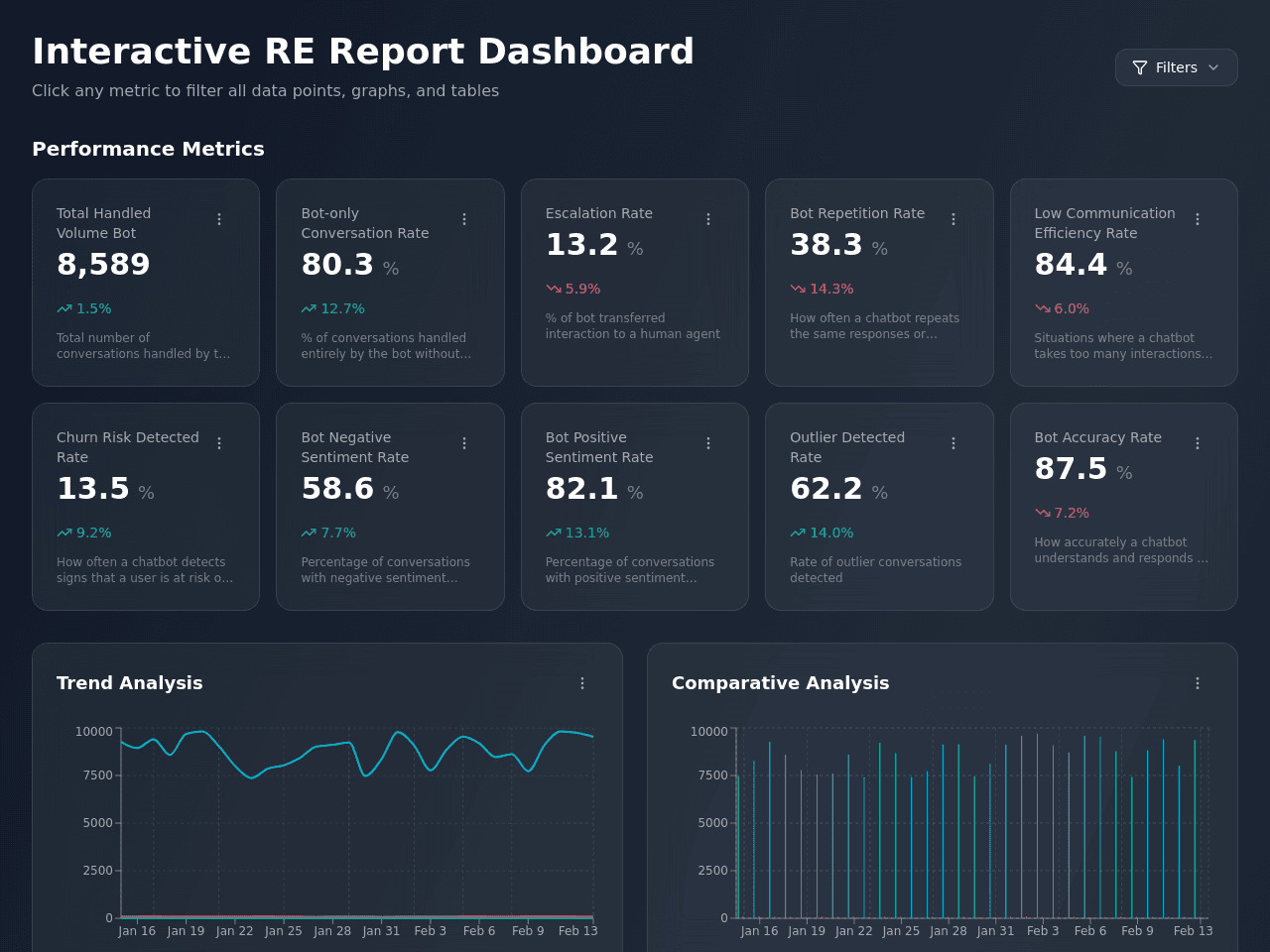Select the 82.1 positive sentiment value
This screenshot has height=952, width=1270.
(x=582, y=489)
